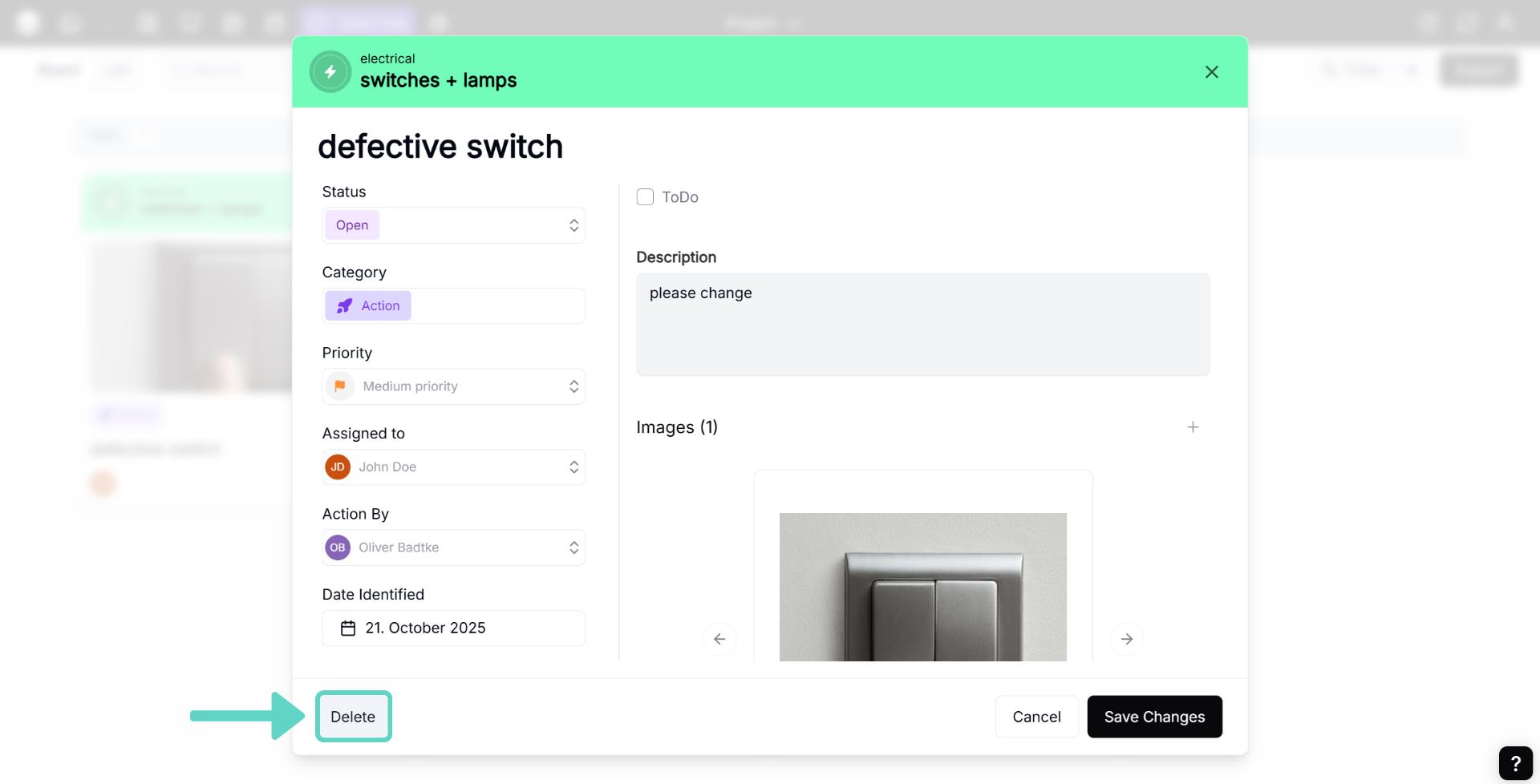Click the orange flag priority icon
Screen dimensions: 1540x784
coord(340,386)
